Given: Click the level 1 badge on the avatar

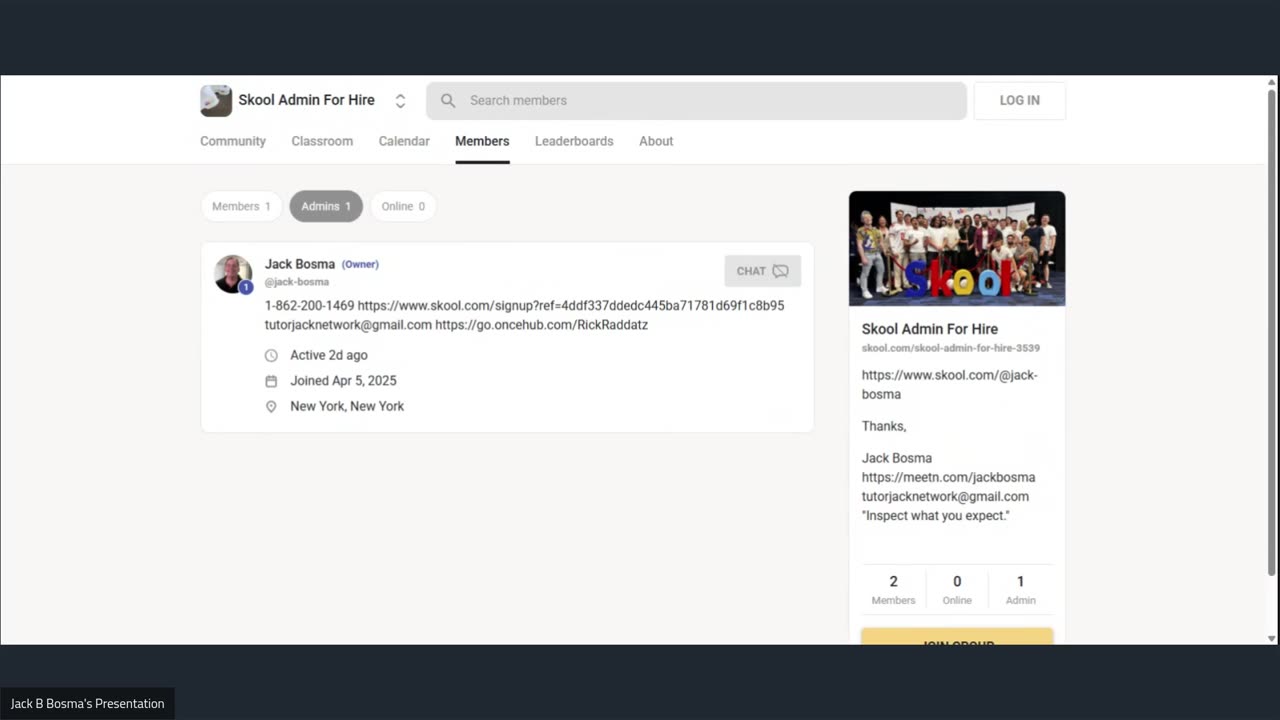Looking at the screenshot, I should pyautogui.click(x=246, y=287).
